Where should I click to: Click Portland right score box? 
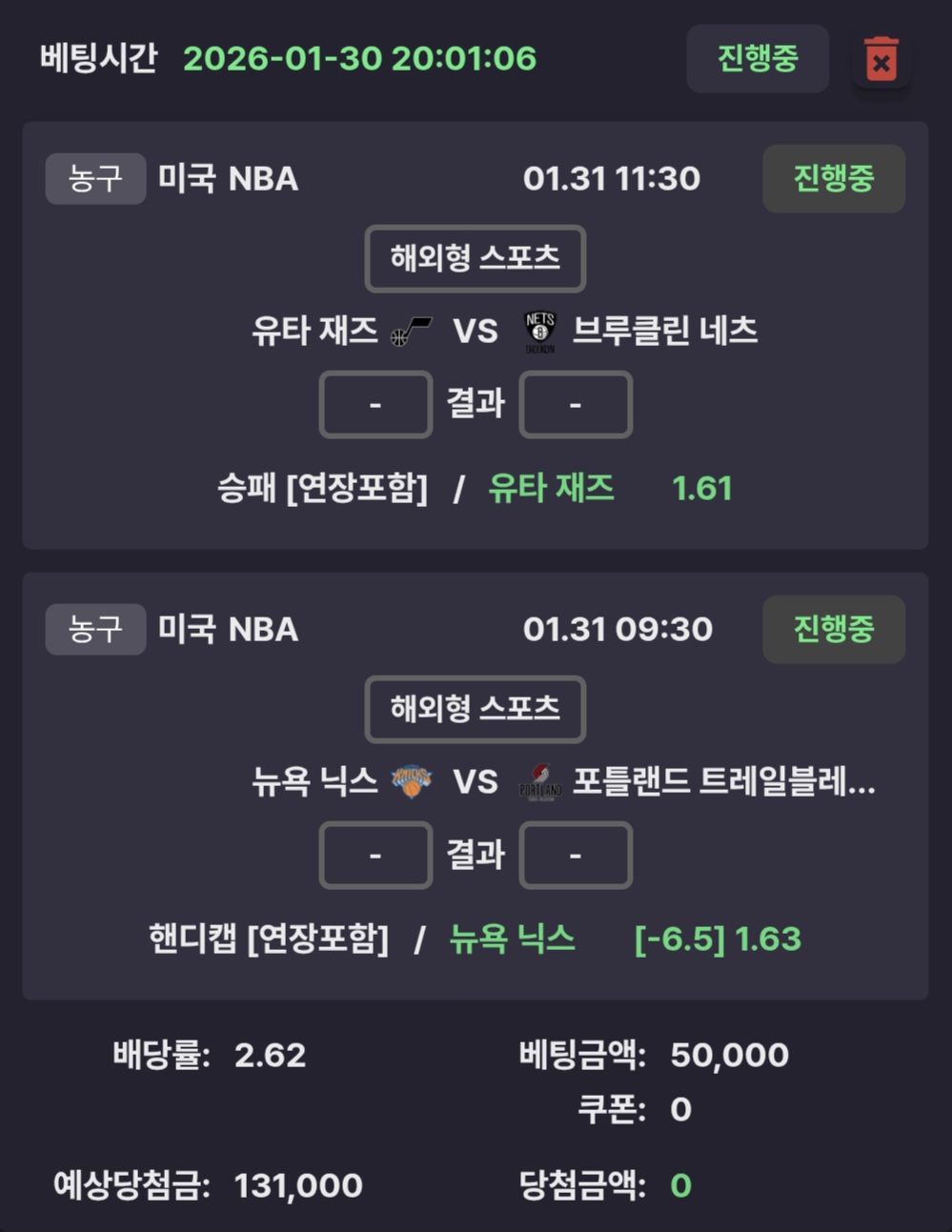575,856
